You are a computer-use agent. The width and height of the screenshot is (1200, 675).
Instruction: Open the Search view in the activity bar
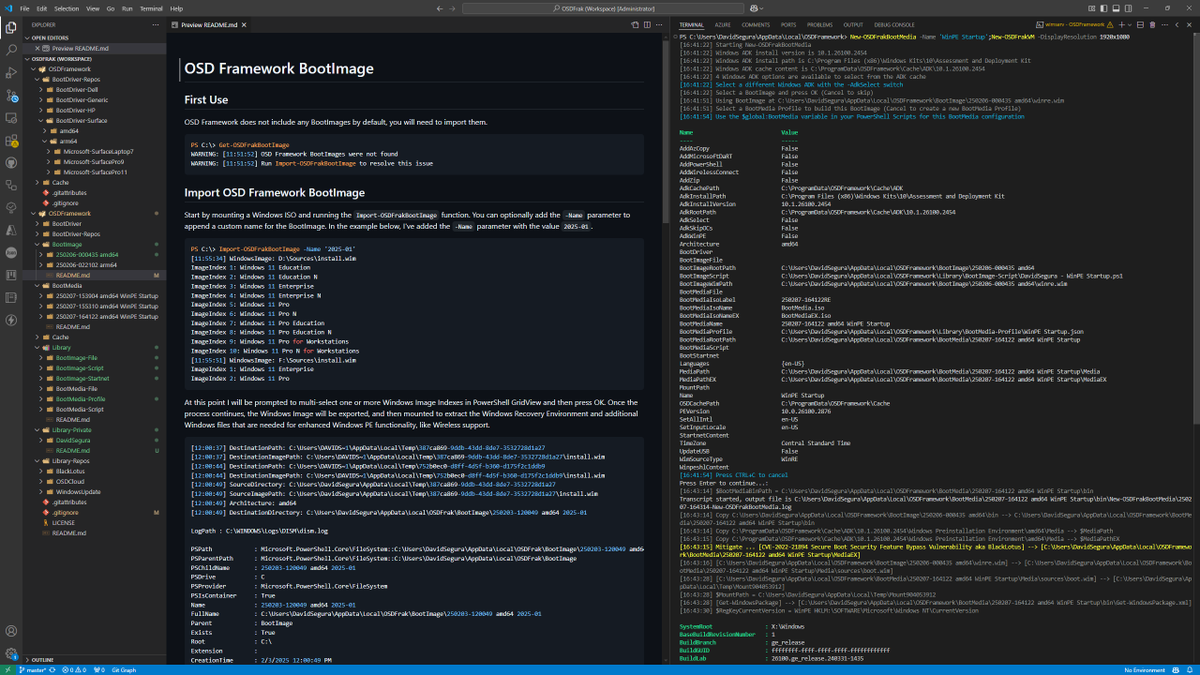[12, 48]
